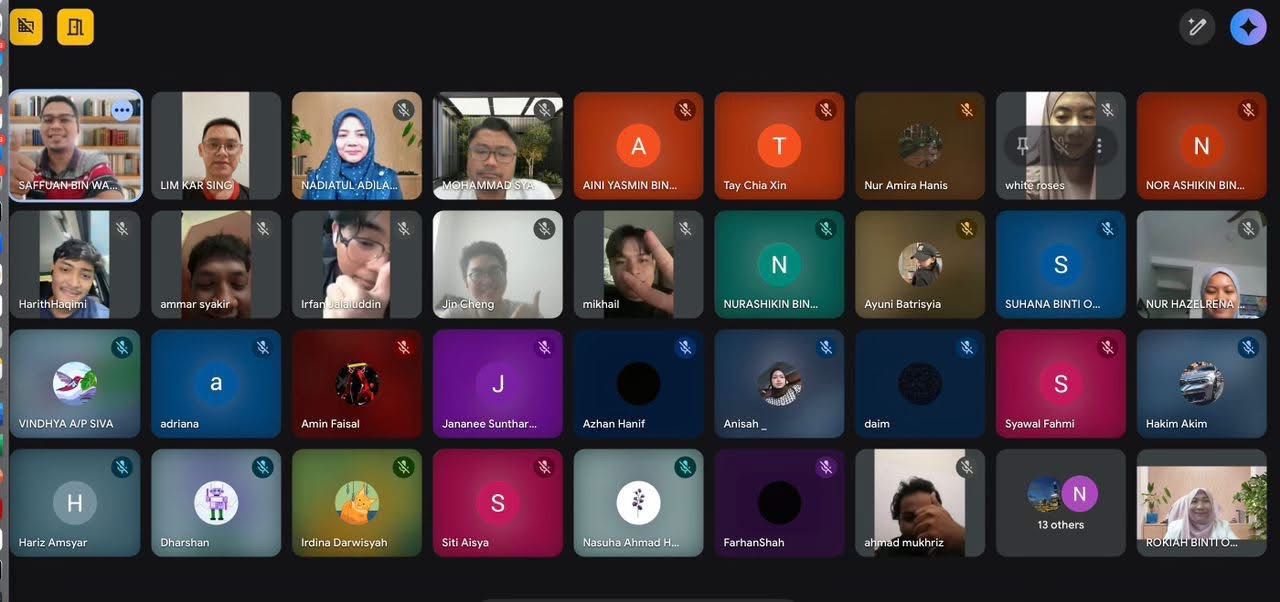Click the crossed-out grid yellow shortcut icon
The height and width of the screenshot is (602, 1280).
point(26,27)
